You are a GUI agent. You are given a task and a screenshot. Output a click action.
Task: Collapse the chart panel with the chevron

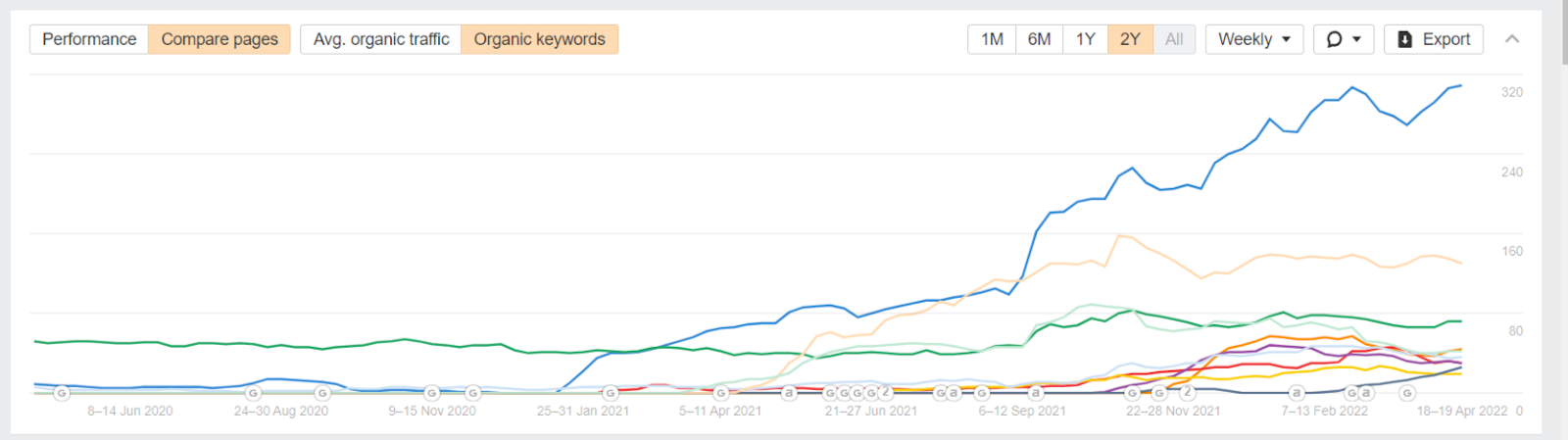click(1512, 39)
